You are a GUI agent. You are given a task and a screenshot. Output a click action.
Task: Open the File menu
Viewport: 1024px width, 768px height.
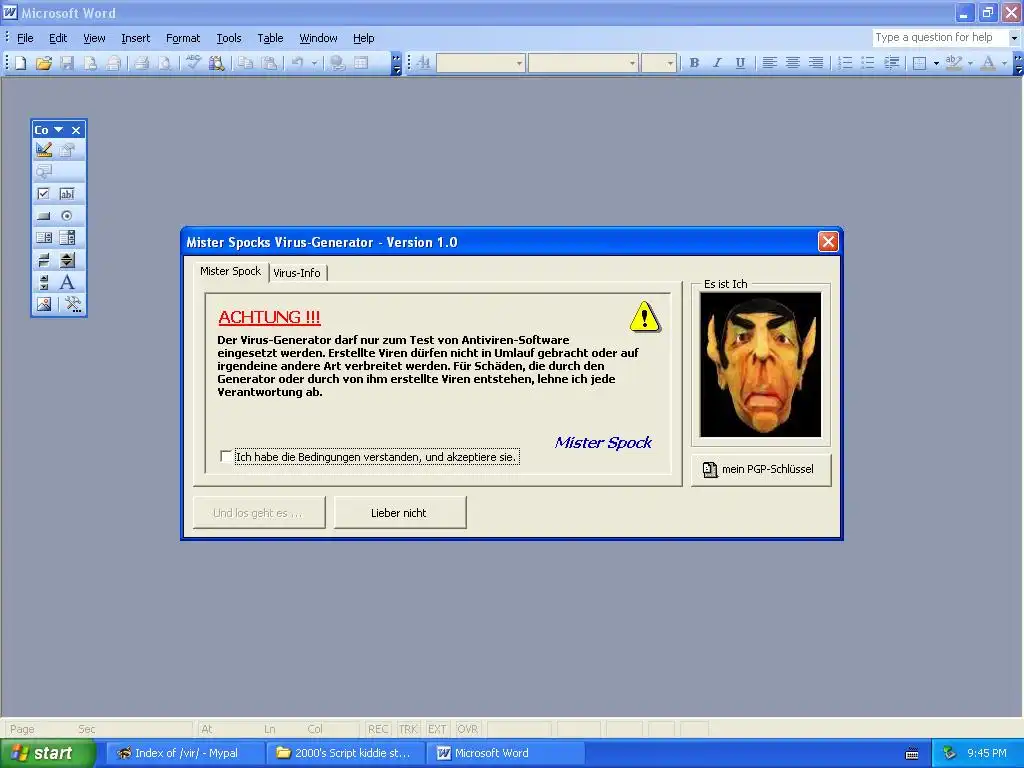(x=25, y=38)
